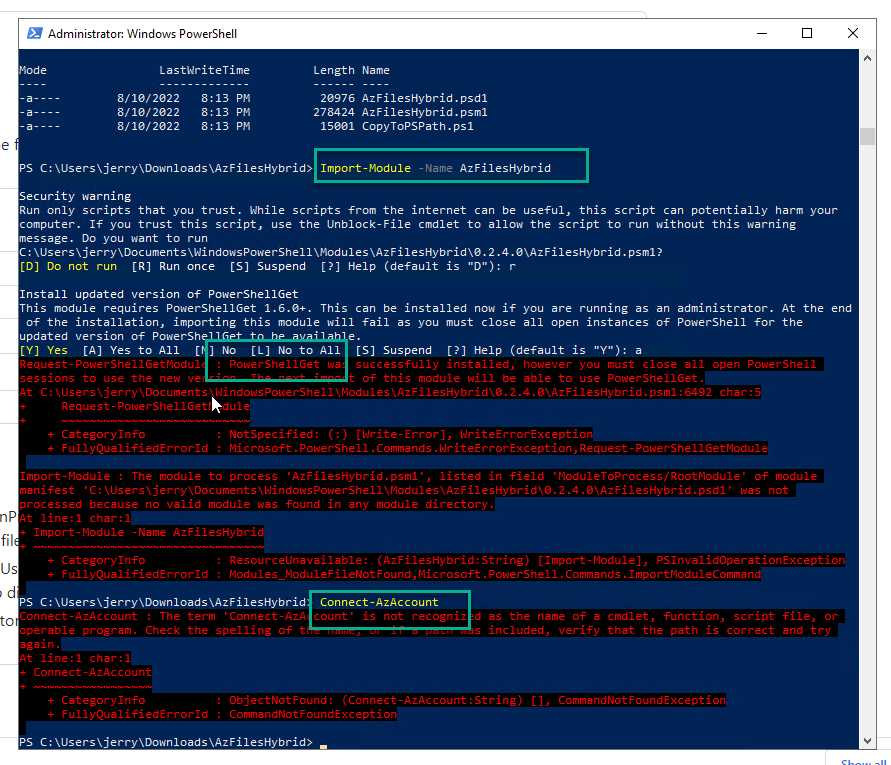
Task: Click the file name CopyToPSPath.ps1
Action: tap(418, 126)
